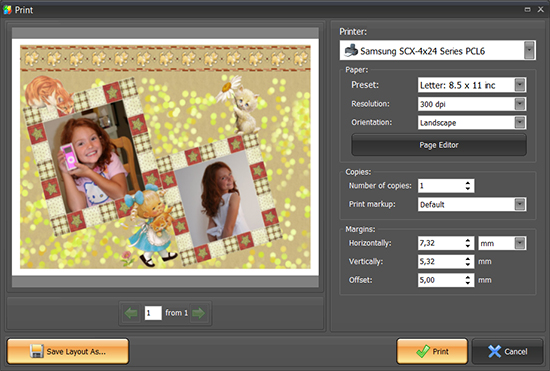550x371 pixels.
Task: Click the 'from 1' page count text
Action: [x=176, y=312]
